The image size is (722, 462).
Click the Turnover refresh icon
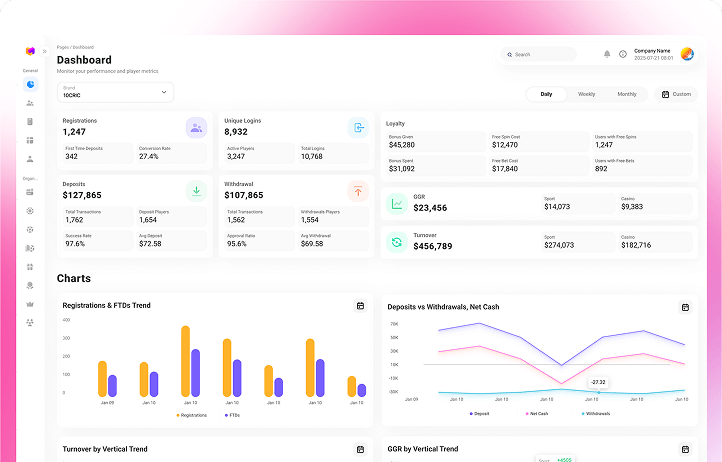click(397, 242)
